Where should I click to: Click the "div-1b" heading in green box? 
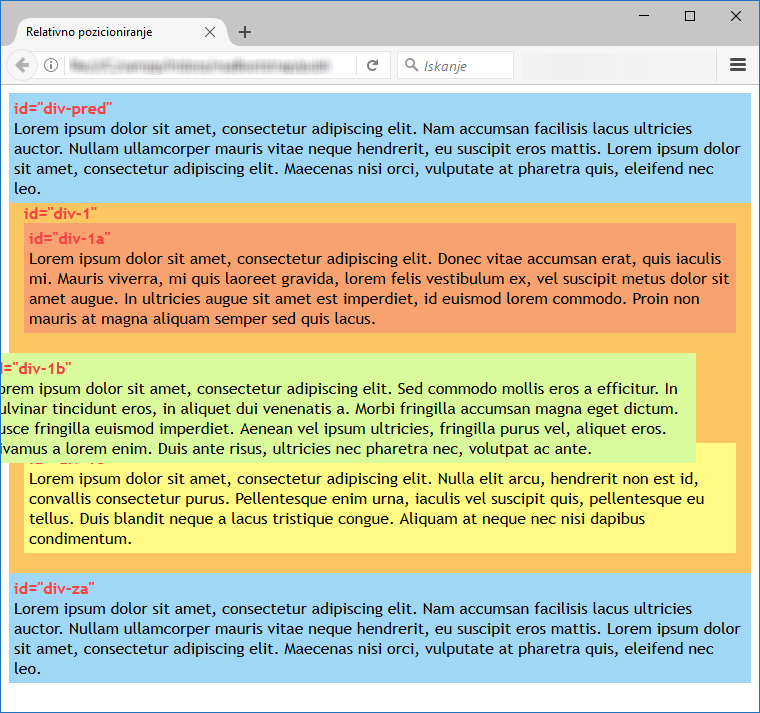36,368
